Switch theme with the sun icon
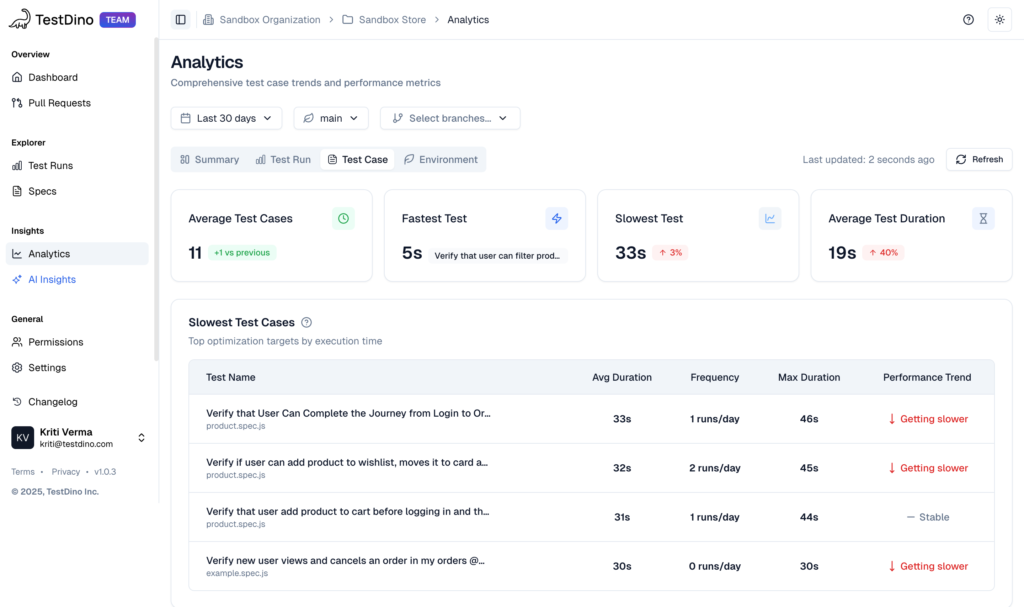This screenshot has width=1024, height=607. [x=999, y=20]
